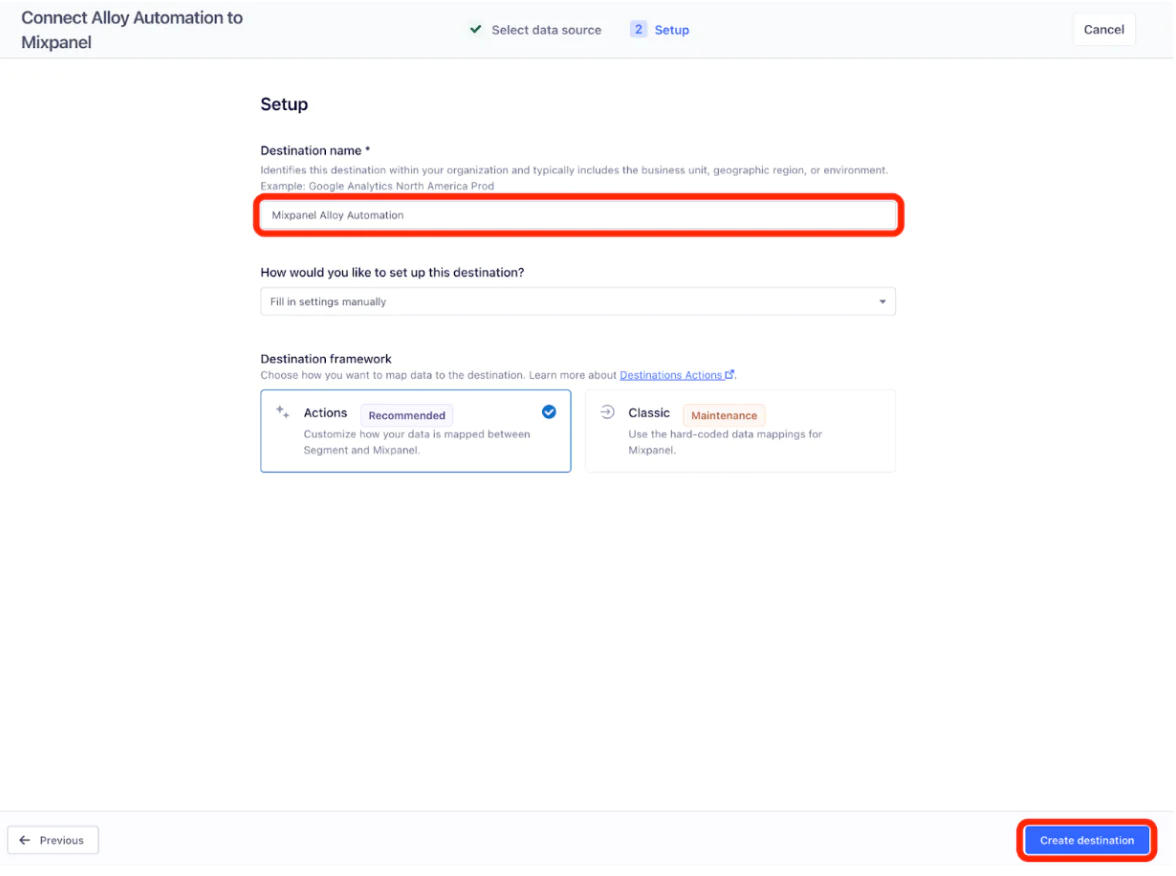Viewport: 1176px width, 876px height.
Task: Click the dropdown caret arrow for setup method
Action: 882,302
